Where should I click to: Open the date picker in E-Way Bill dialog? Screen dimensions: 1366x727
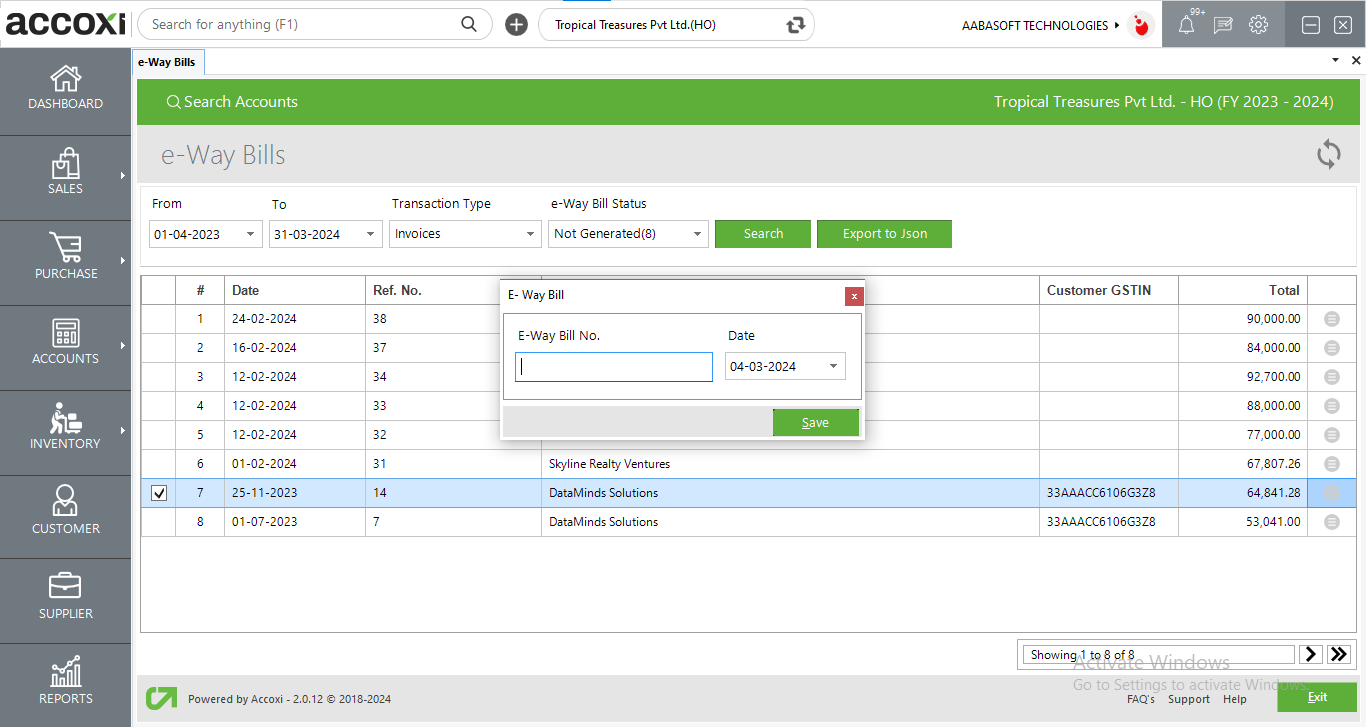click(x=833, y=366)
